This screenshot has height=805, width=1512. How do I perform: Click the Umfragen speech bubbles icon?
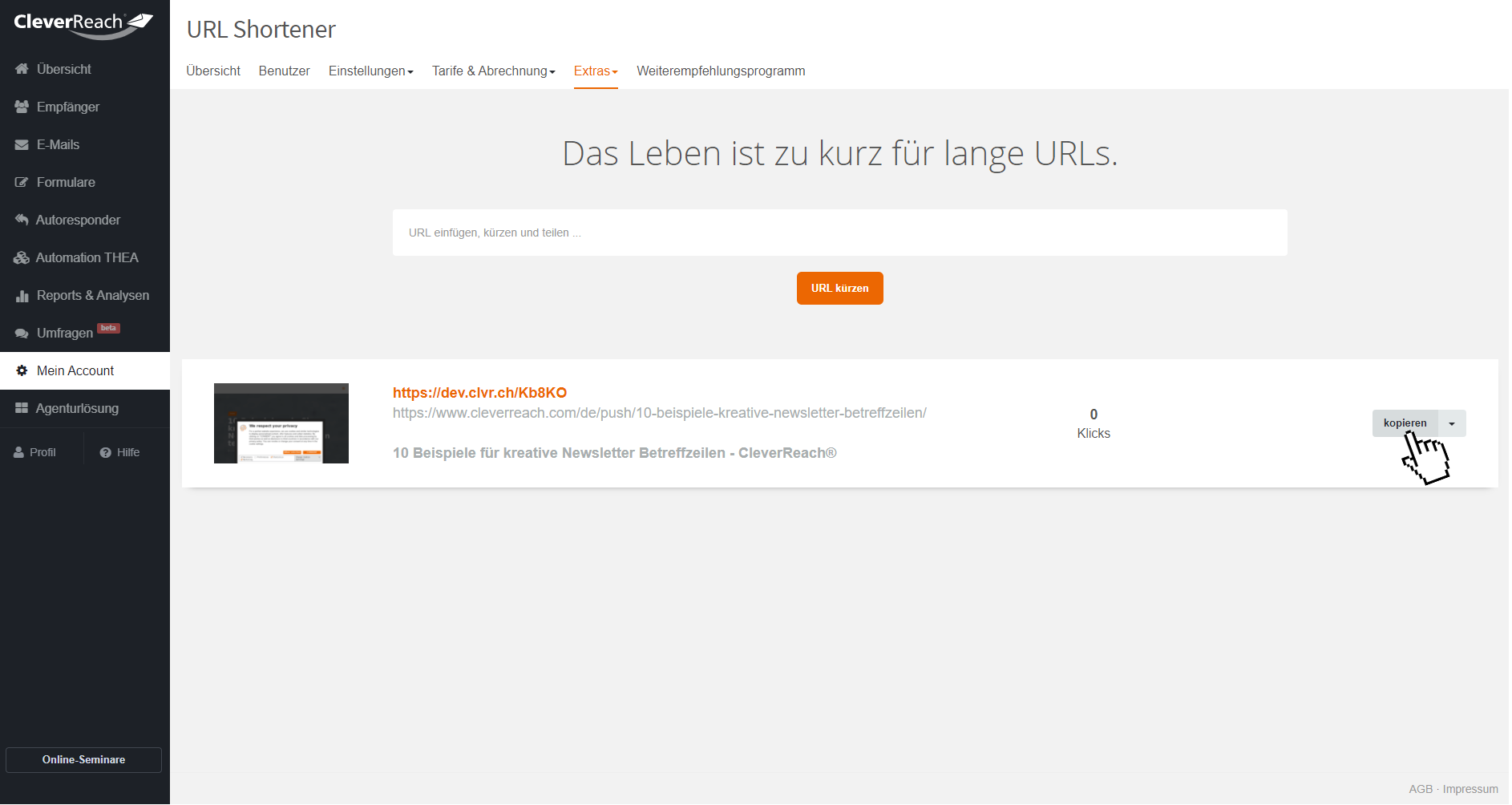pyautogui.click(x=22, y=334)
